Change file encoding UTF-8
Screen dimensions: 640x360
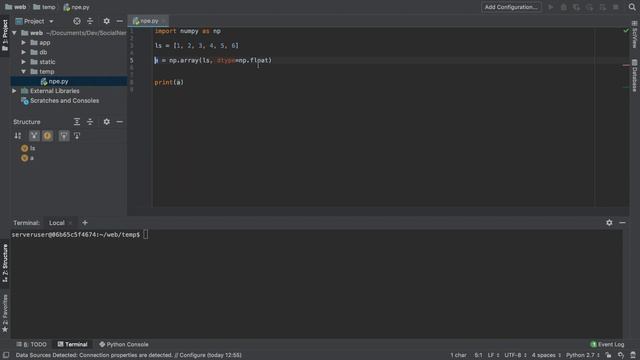(515, 355)
